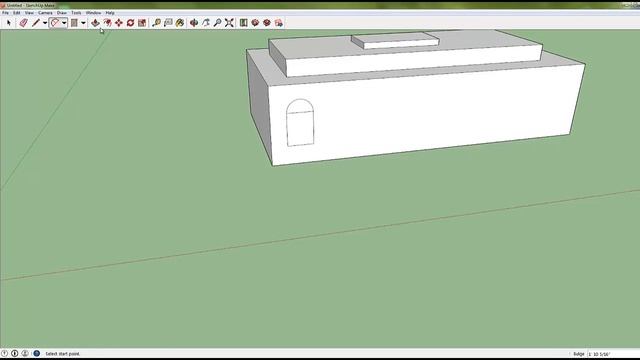Click the 'Select start point.' status text
Image resolution: width=640 pixels, height=360 pixels.
(62, 354)
